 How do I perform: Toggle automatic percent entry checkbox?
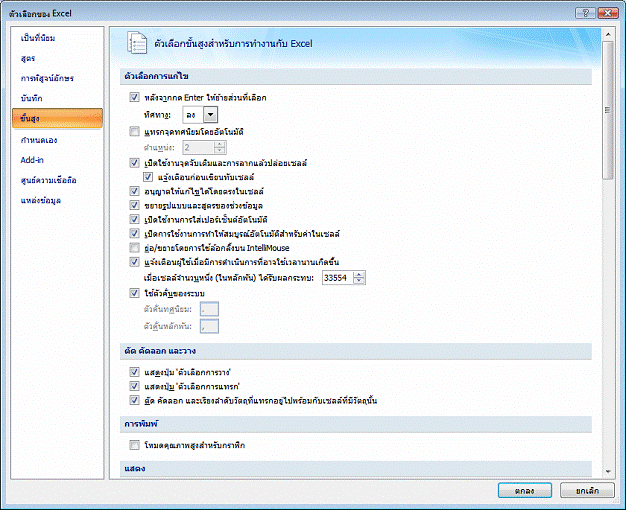(134, 219)
